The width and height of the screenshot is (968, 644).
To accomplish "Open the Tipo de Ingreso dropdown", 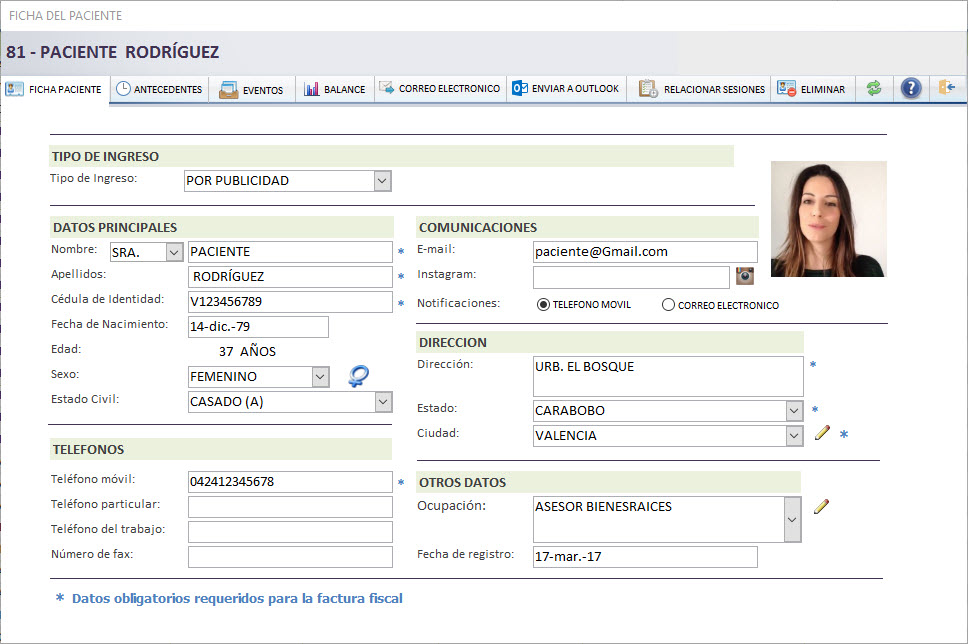I will point(381,180).
